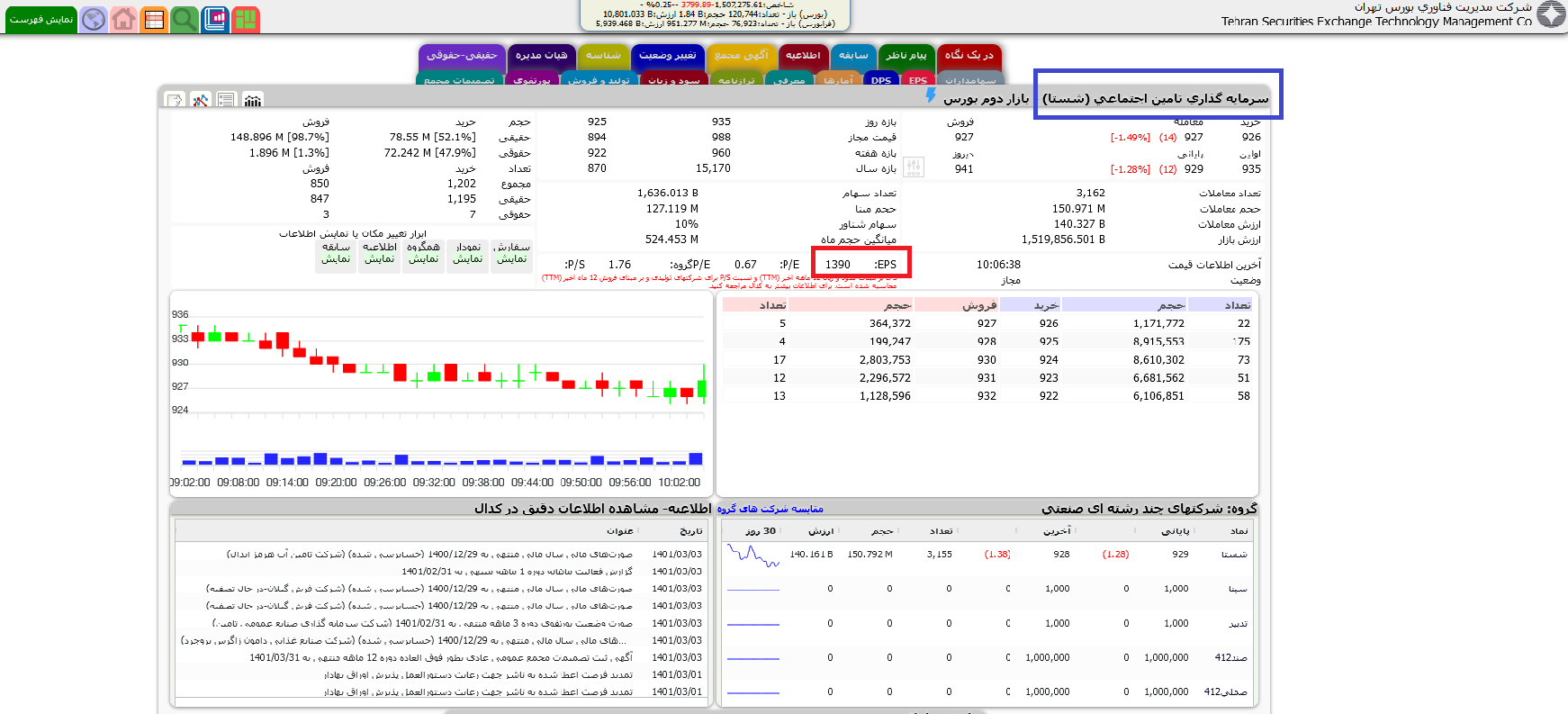Image resolution: width=1568 pixels, height=714 pixels.
Task: Click the حجم column header in the group table
Action: click(882, 531)
